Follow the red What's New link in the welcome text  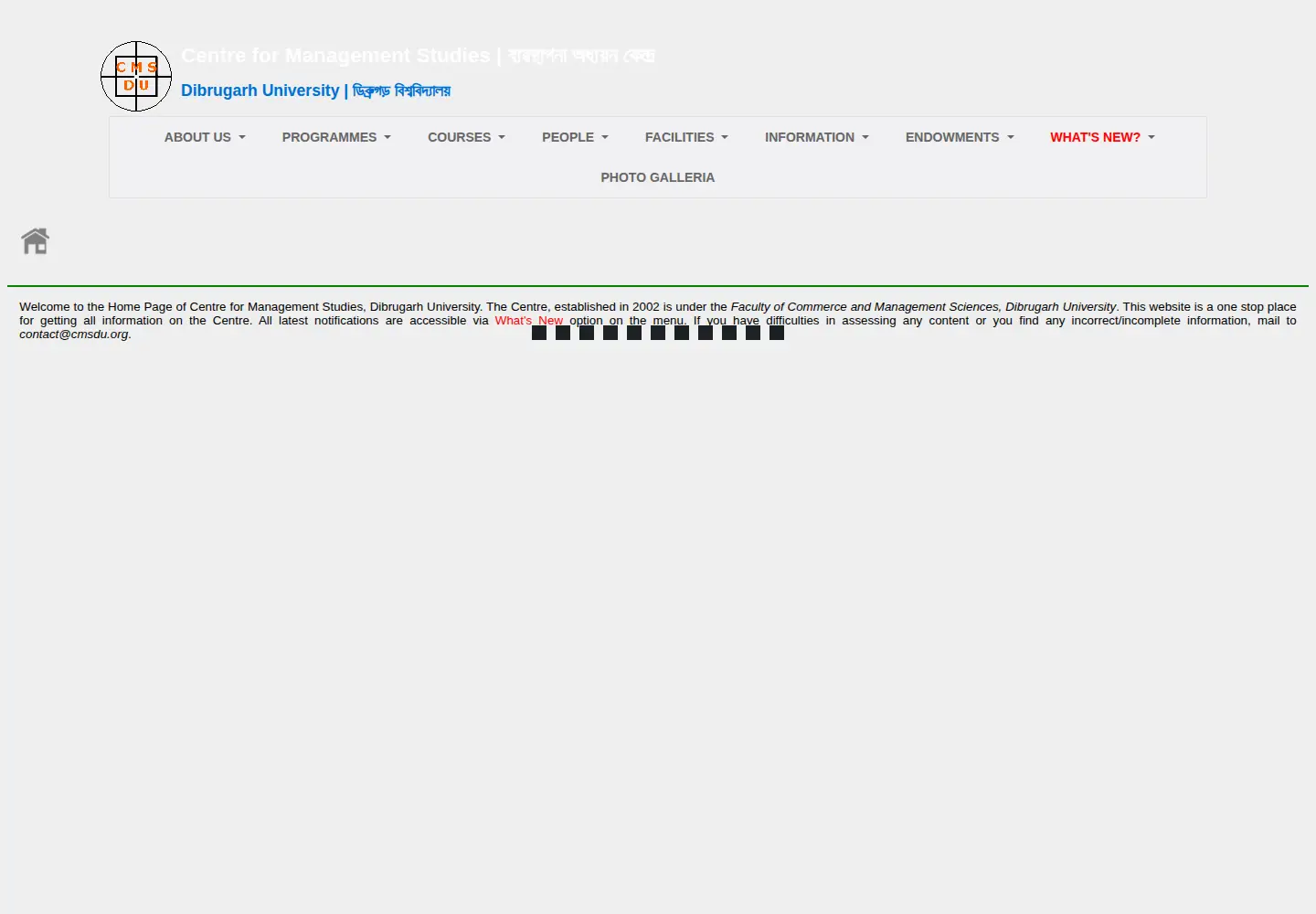pos(529,321)
